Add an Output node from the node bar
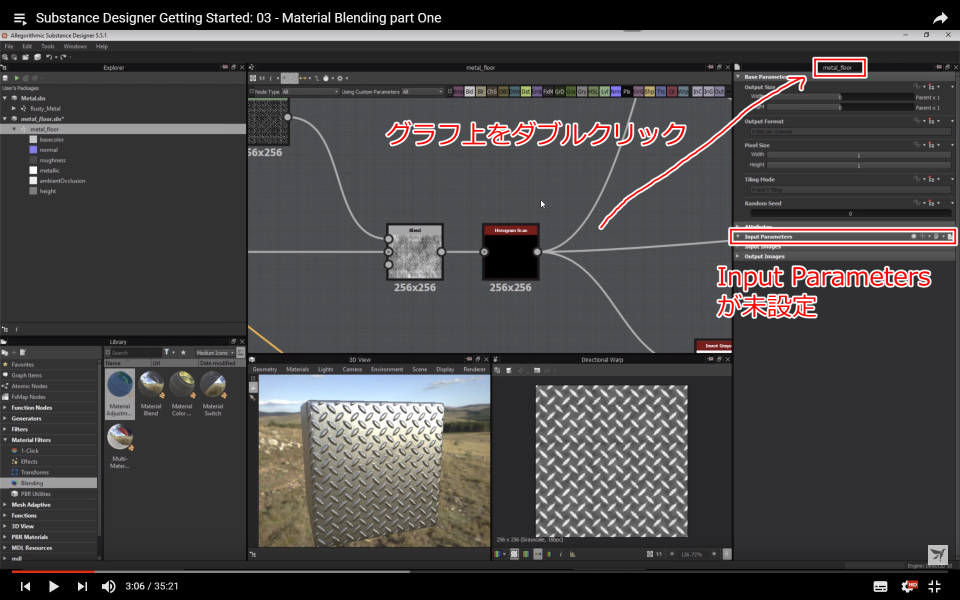The image size is (960, 600). (719, 92)
